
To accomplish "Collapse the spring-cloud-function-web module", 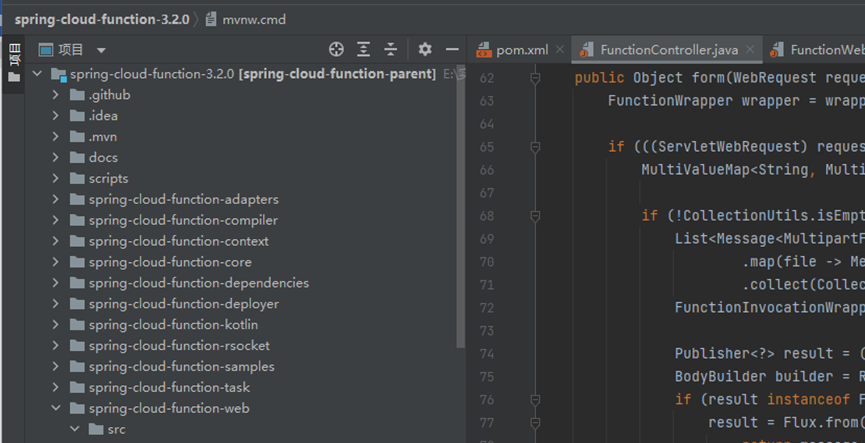I will (56, 408).
